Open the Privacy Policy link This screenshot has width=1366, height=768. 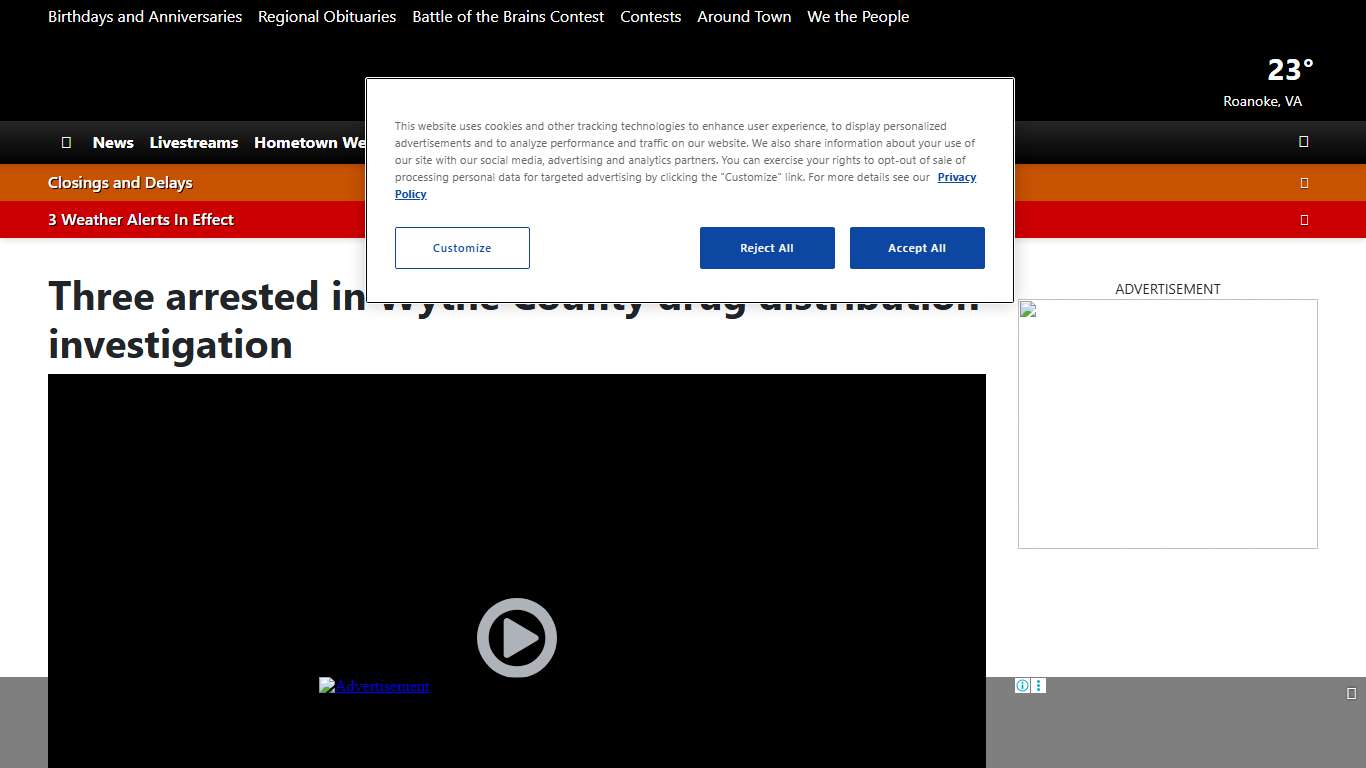point(956,177)
